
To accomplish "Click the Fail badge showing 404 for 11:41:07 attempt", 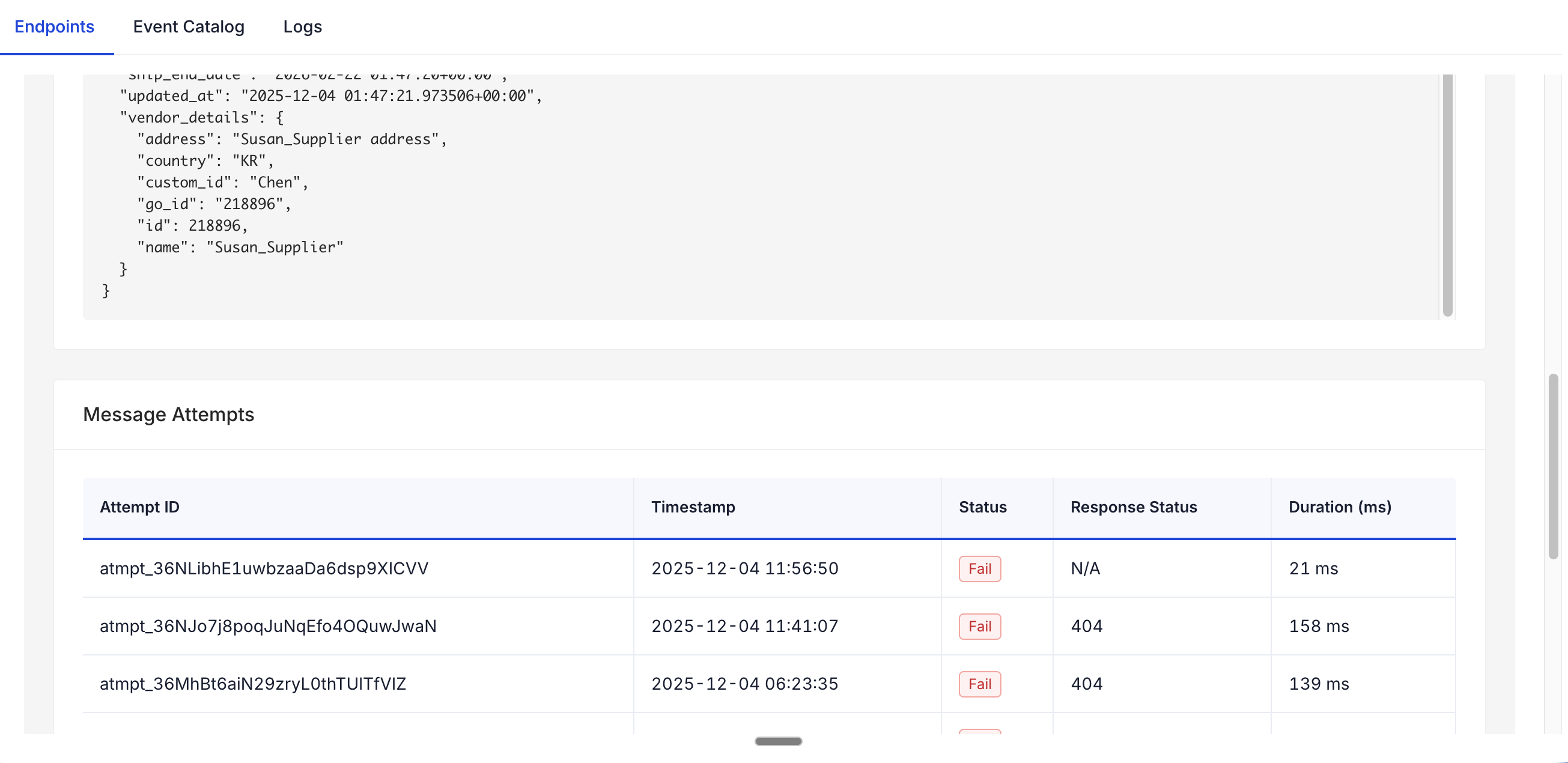I will tap(979, 626).
